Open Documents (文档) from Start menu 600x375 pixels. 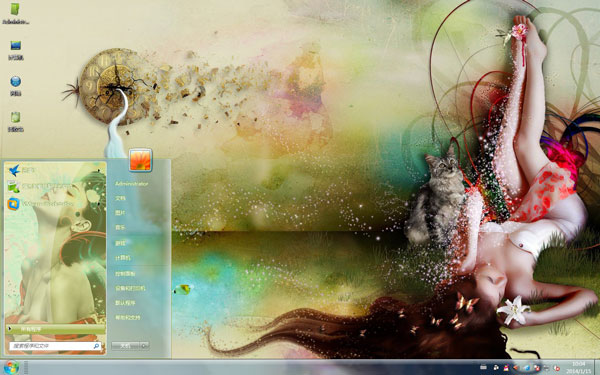120,198
